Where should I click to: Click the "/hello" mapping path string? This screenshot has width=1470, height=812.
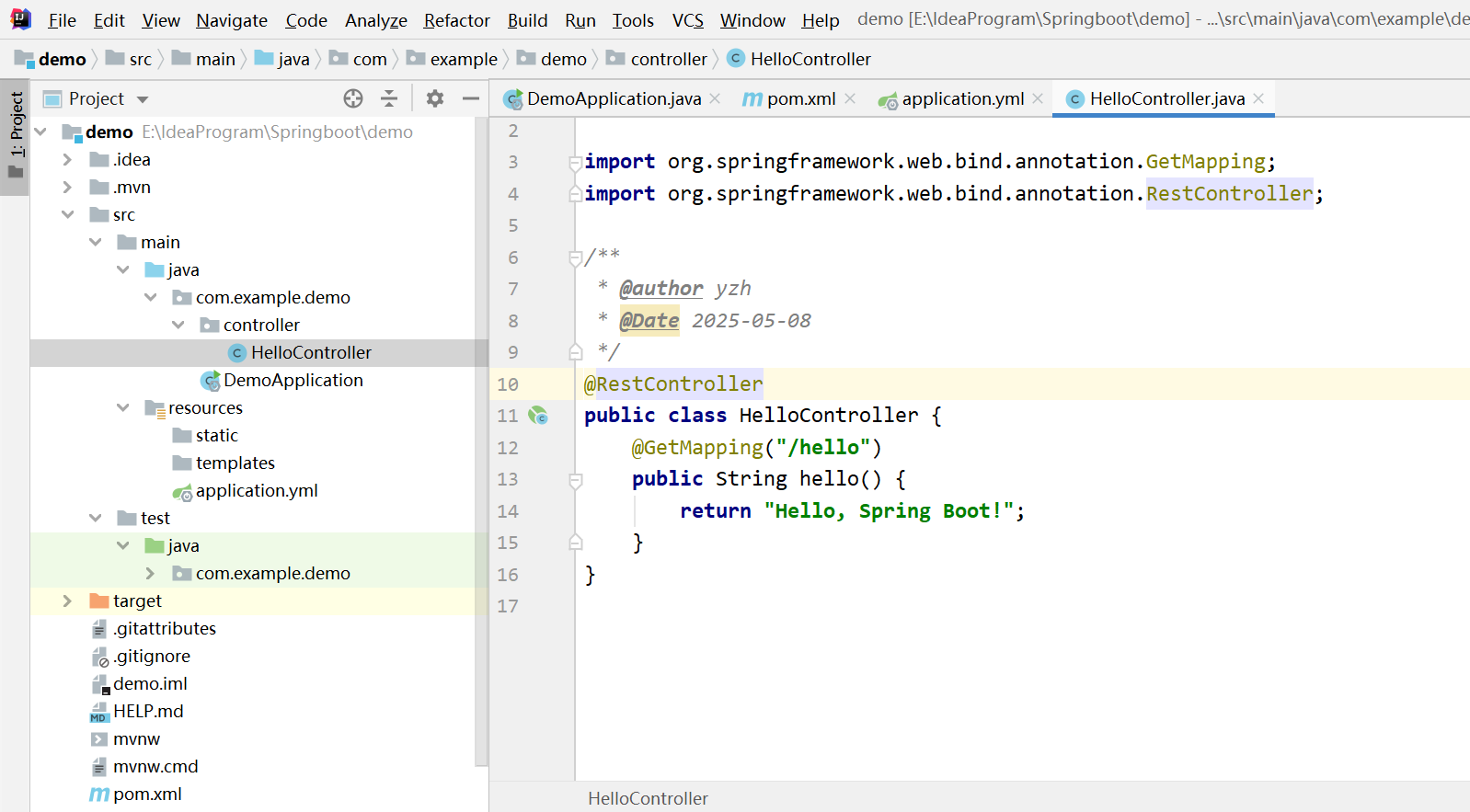(823, 448)
